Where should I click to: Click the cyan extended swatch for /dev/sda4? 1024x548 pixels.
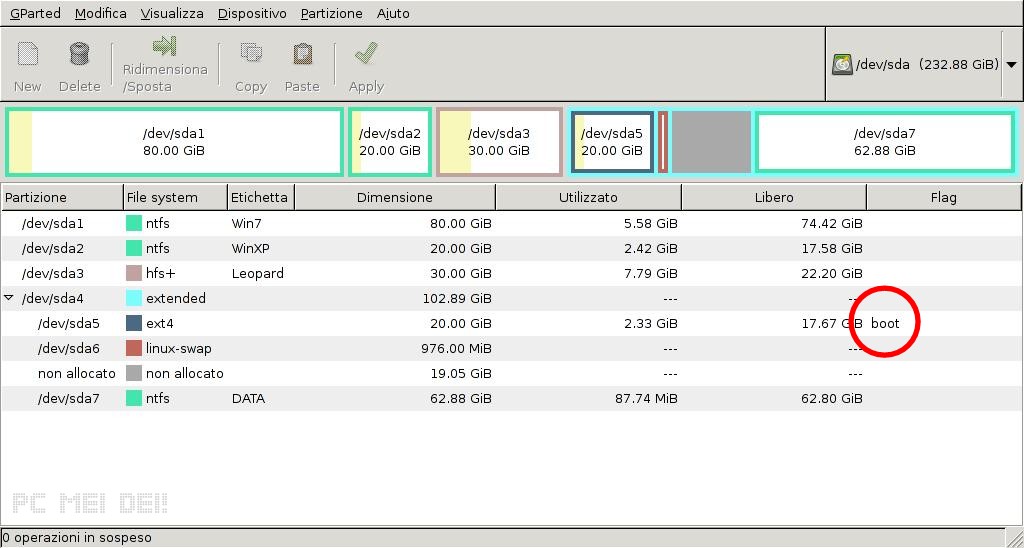[x=134, y=298]
